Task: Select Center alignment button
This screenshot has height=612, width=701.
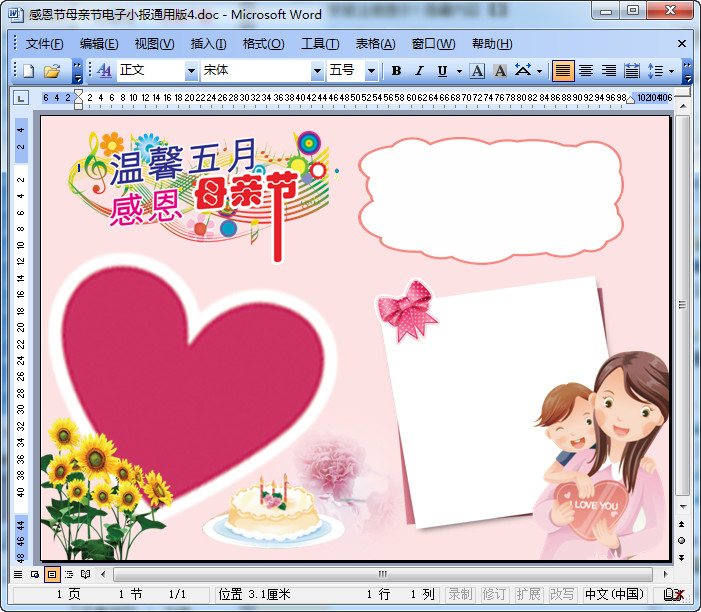Action: (x=586, y=71)
